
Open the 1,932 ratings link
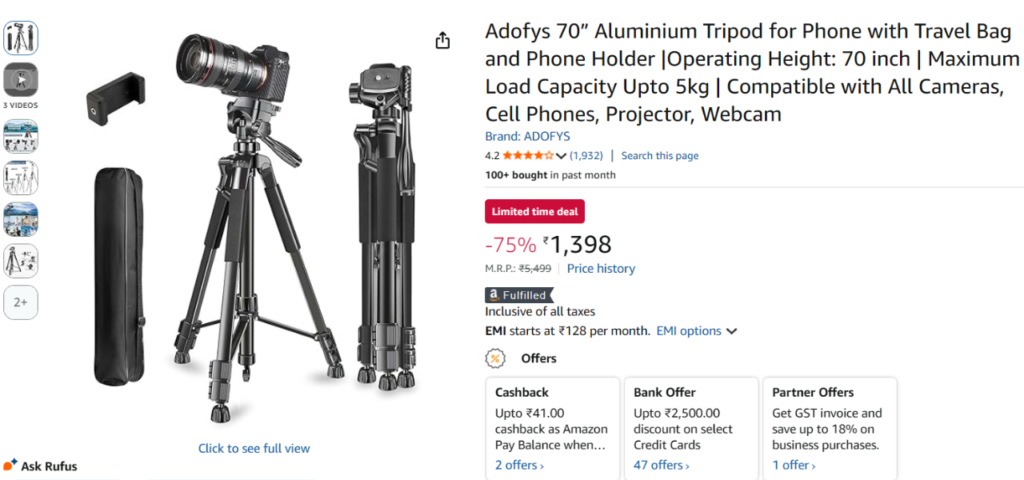point(586,156)
